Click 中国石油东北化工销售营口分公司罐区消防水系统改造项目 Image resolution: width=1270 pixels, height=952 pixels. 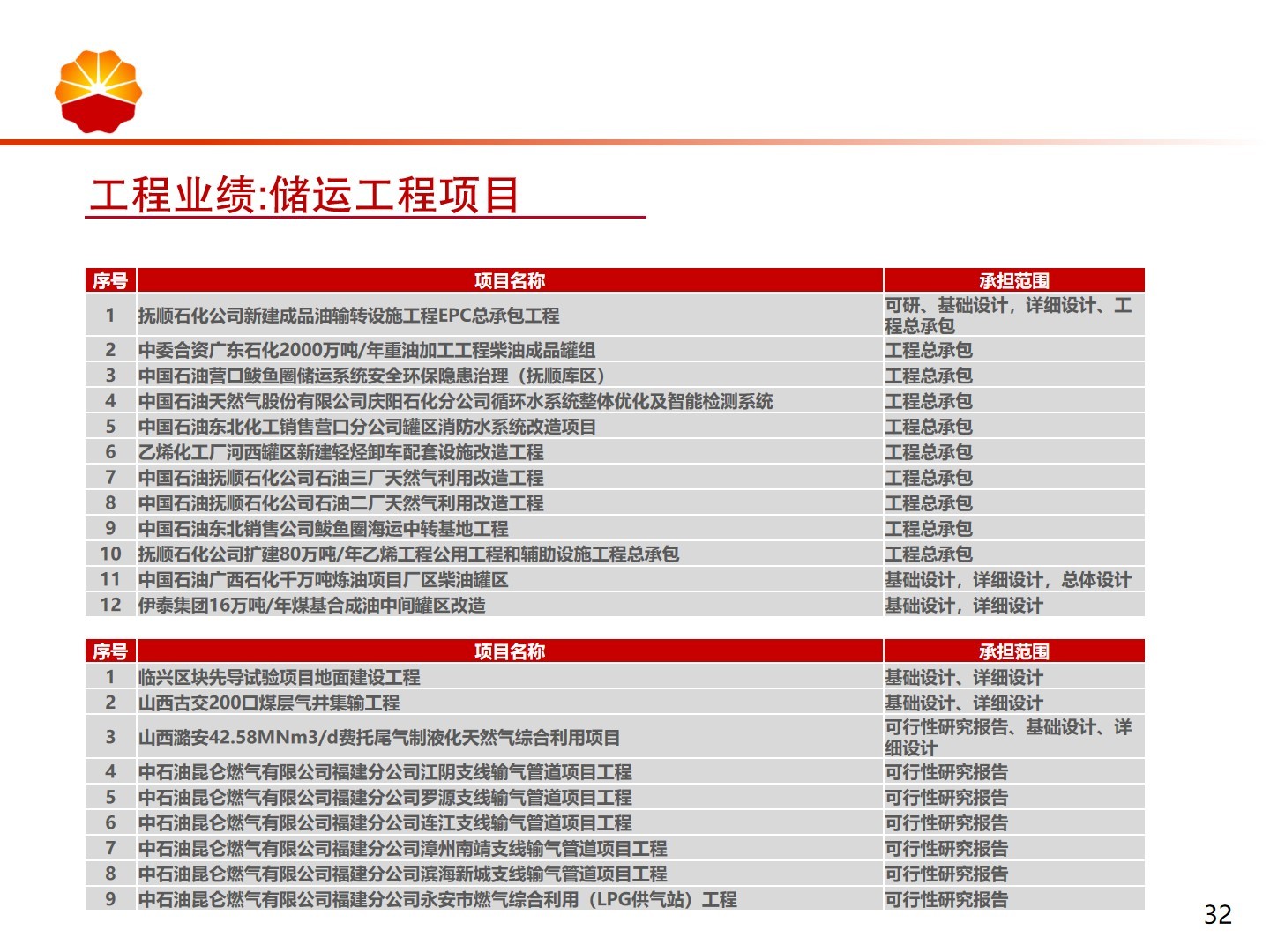coord(367,427)
